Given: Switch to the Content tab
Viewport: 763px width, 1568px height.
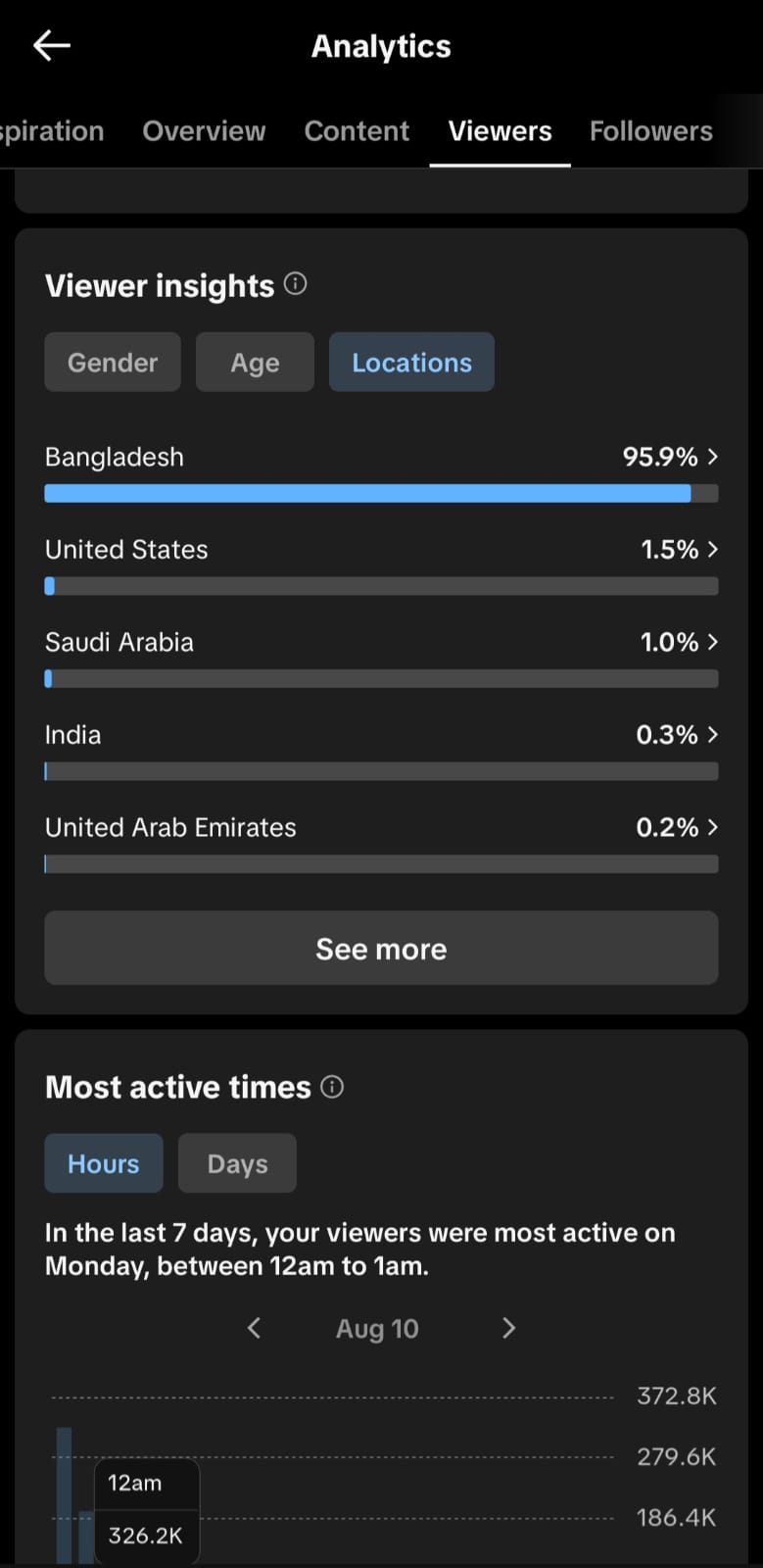Looking at the screenshot, I should click(x=357, y=131).
